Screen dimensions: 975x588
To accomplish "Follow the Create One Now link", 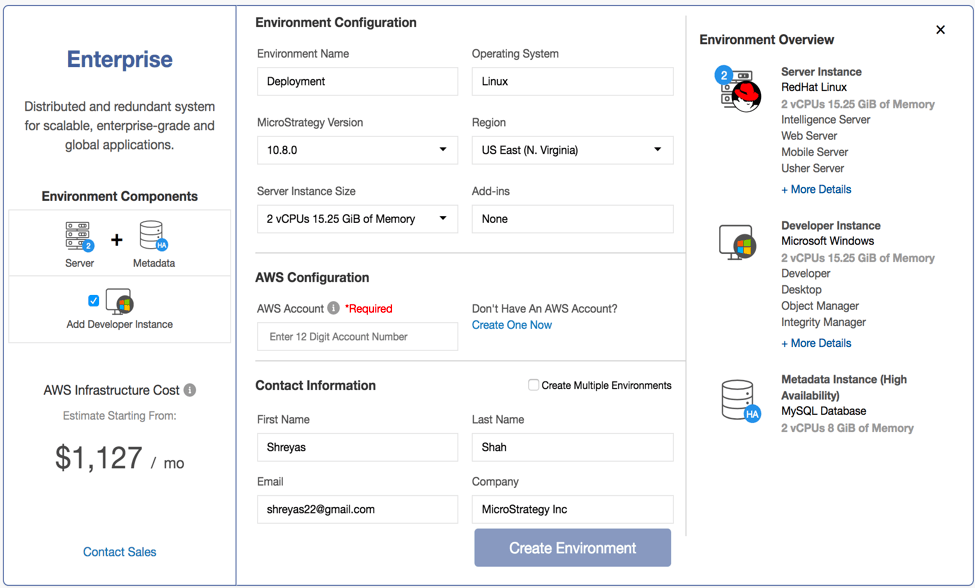I will click(512, 325).
